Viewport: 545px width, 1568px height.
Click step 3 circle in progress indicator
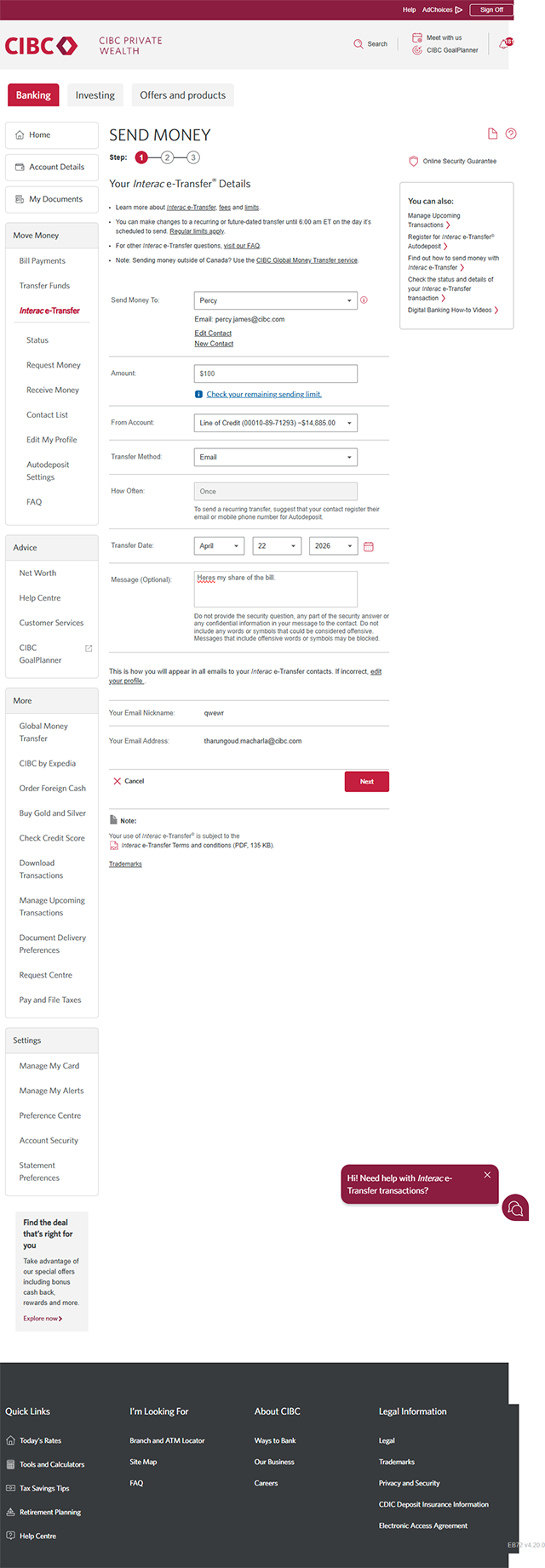click(193, 157)
